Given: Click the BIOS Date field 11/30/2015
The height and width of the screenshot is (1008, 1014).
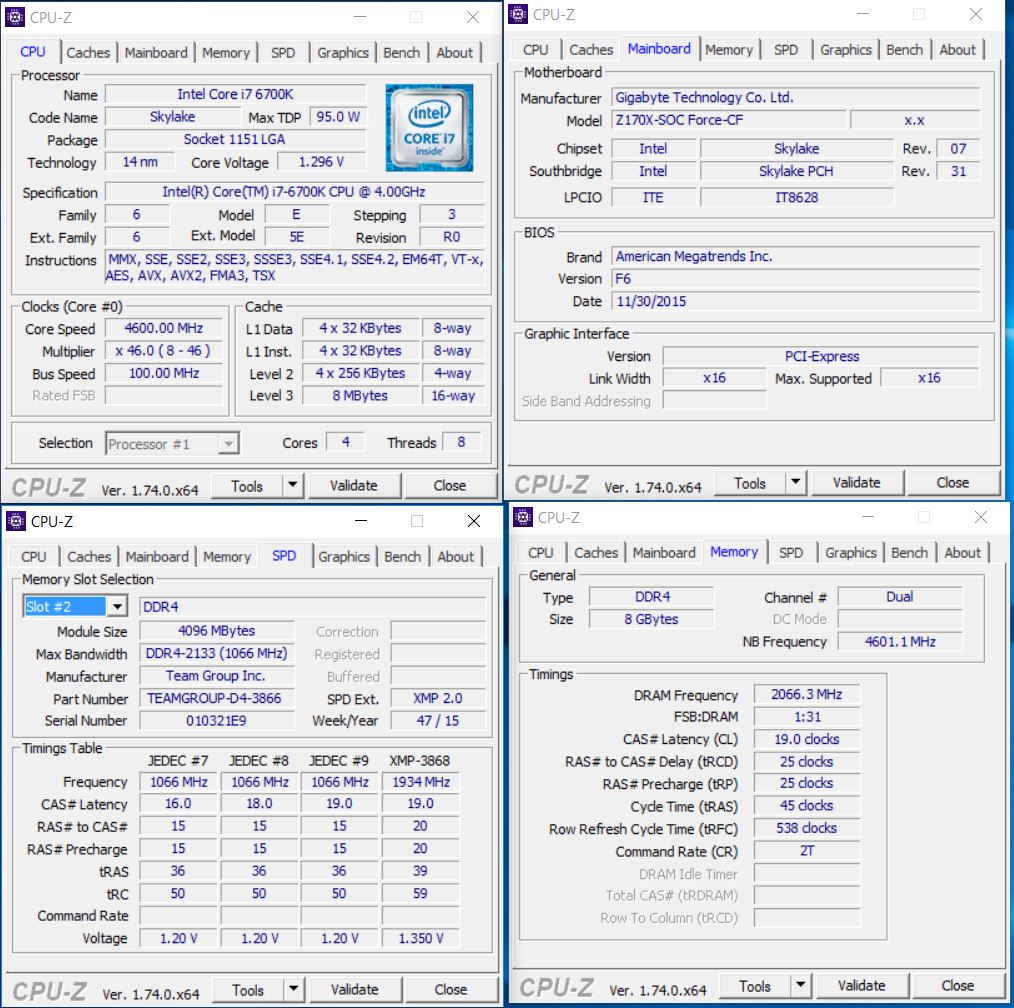Looking at the screenshot, I should tap(795, 301).
